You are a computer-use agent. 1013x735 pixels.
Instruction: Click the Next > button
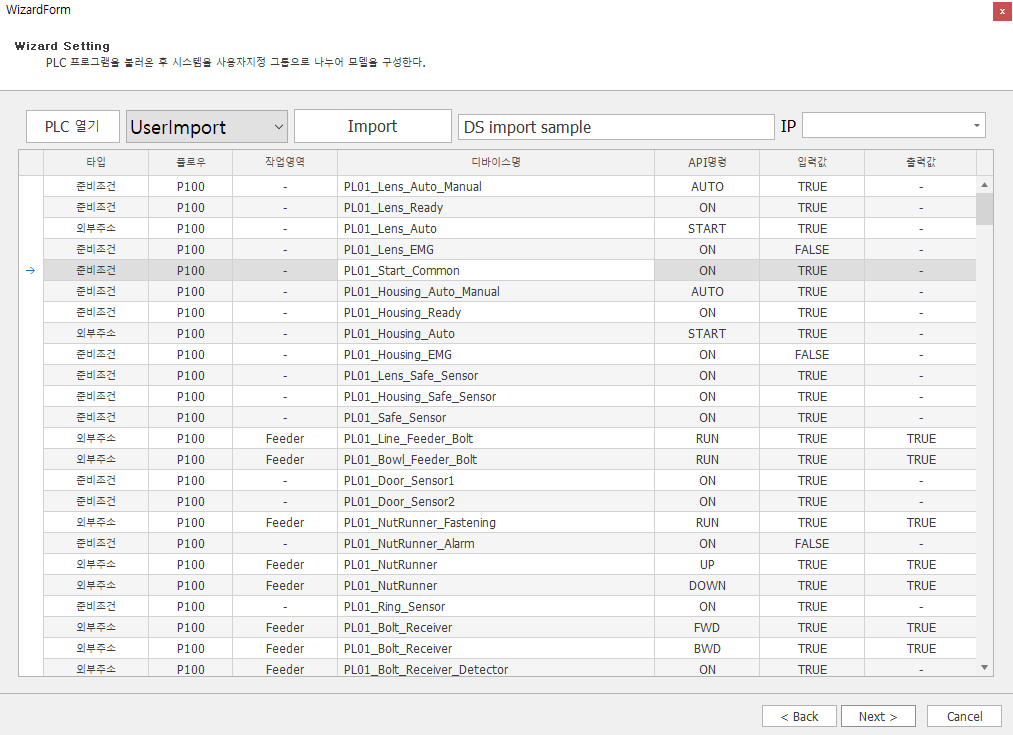point(877,716)
